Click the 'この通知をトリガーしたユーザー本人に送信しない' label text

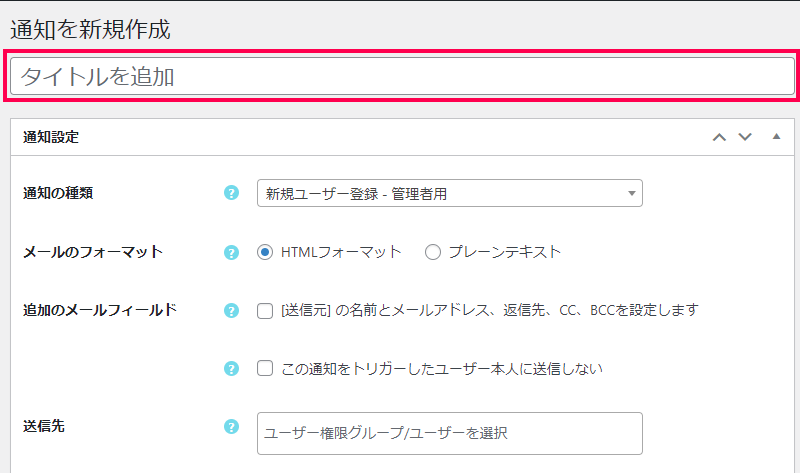click(442, 368)
